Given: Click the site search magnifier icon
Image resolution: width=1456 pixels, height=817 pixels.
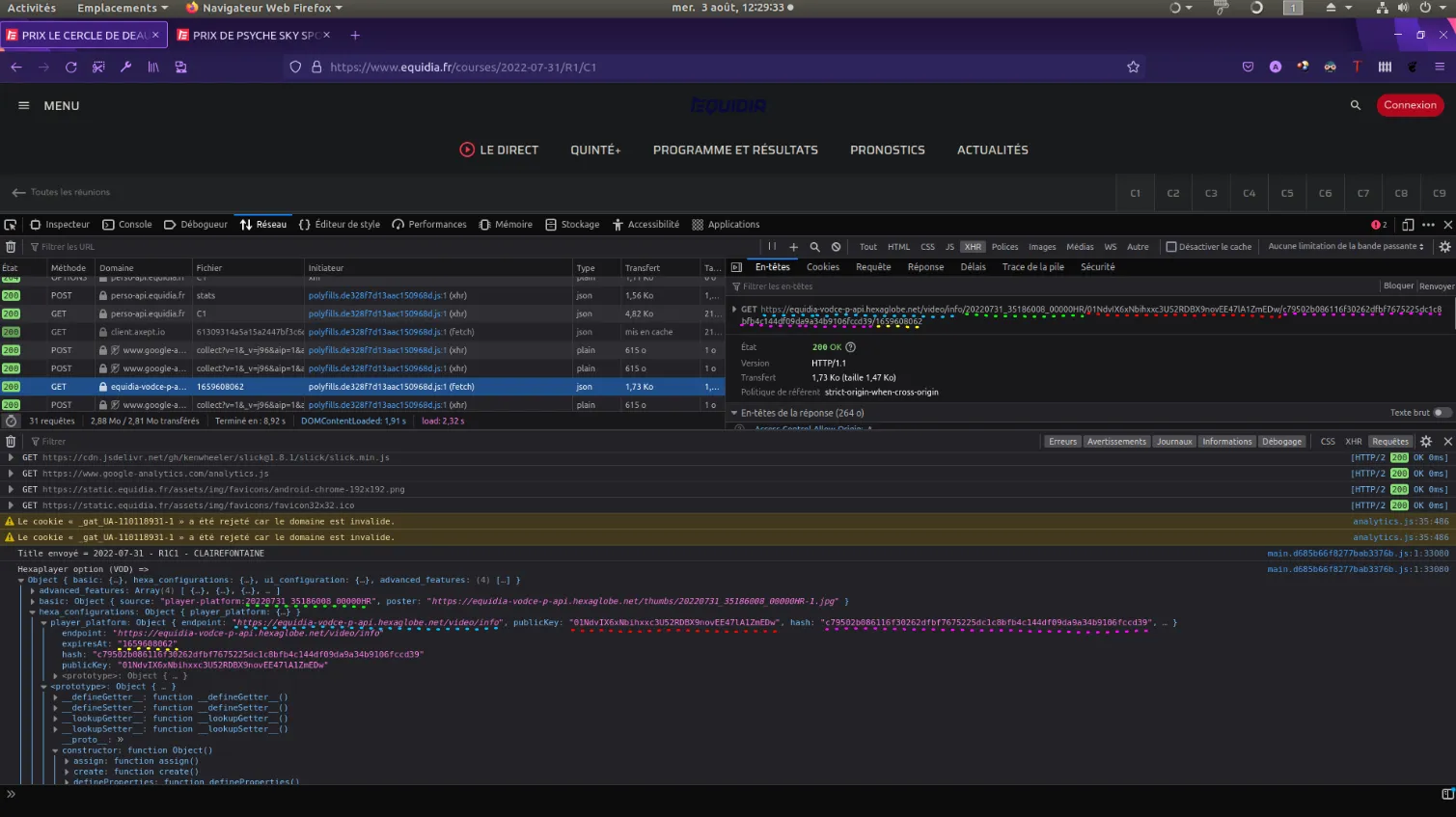Looking at the screenshot, I should tap(1355, 105).
